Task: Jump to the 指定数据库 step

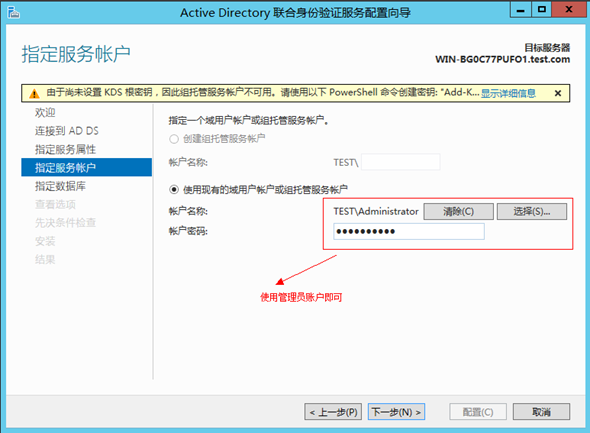Action: tap(60, 186)
